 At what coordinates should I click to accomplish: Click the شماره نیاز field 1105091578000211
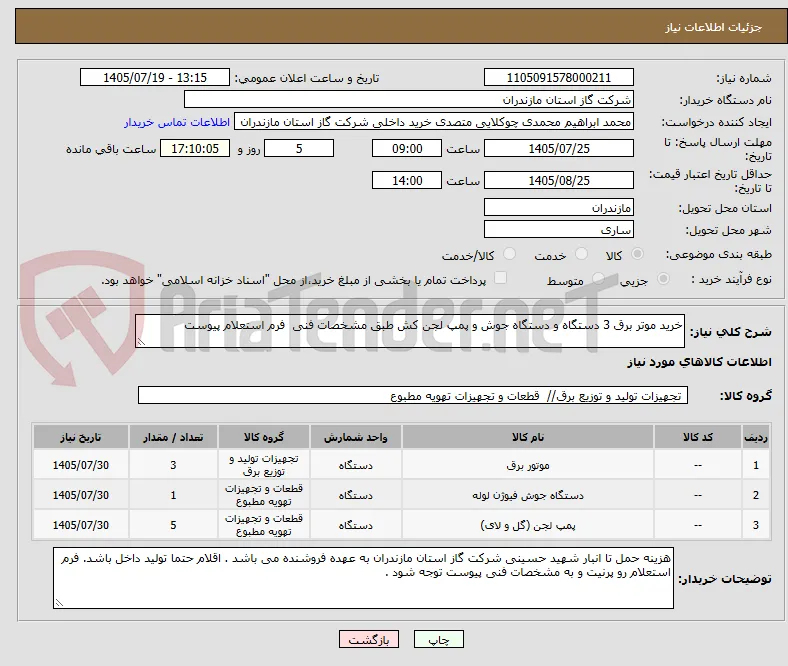click(559, 77)
